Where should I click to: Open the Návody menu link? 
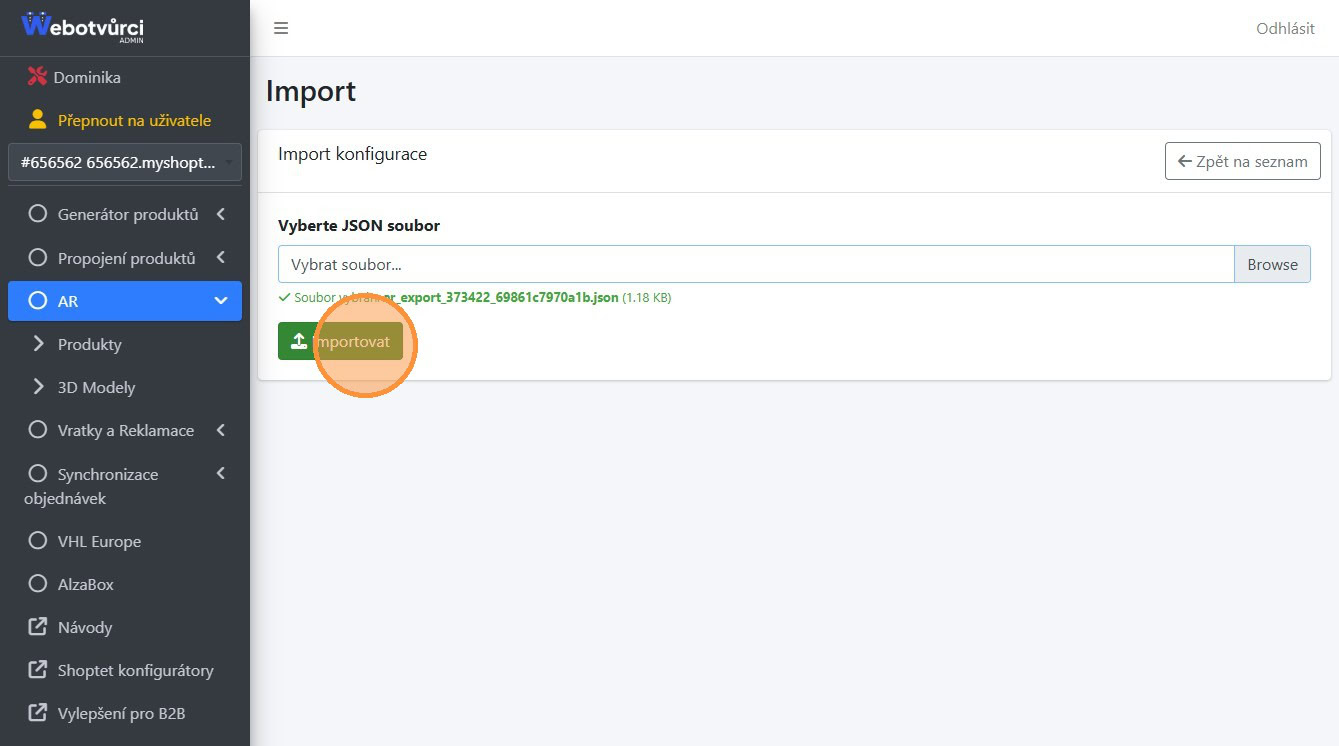(125, 627)
